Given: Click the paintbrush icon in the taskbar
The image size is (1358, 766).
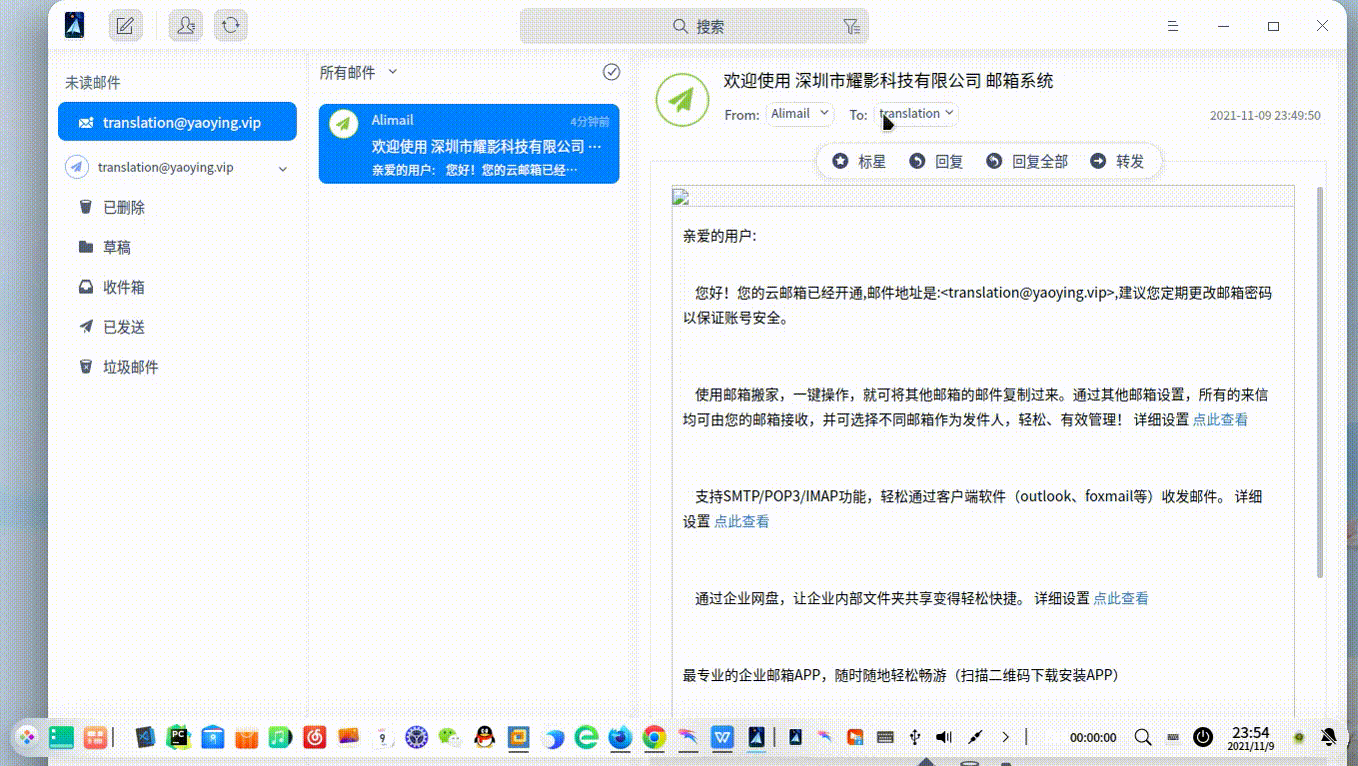Looking at the screenshot, I should (975, 737).
